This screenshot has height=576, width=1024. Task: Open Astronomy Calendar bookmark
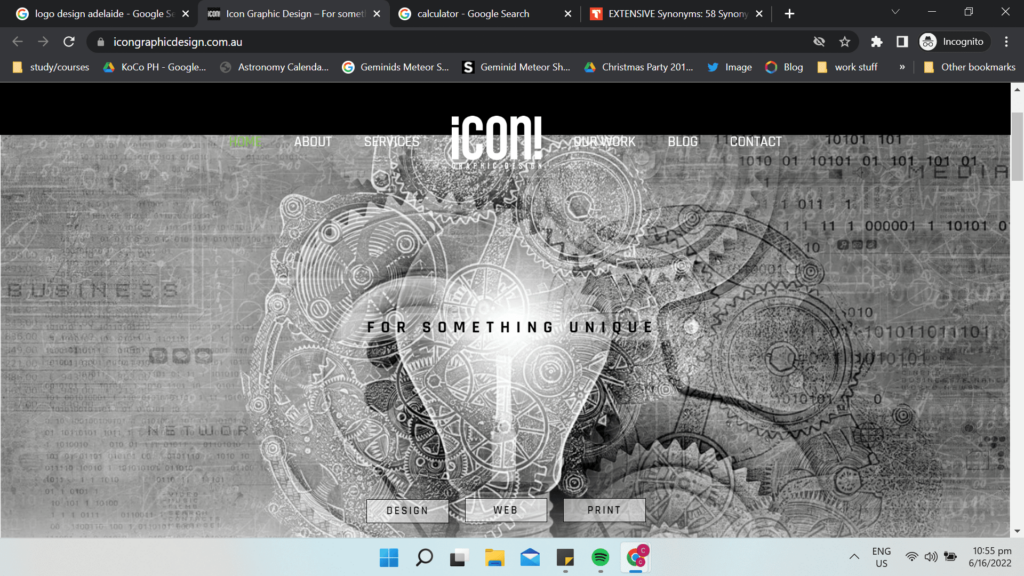pyautogui.click(x=274, y=67)
